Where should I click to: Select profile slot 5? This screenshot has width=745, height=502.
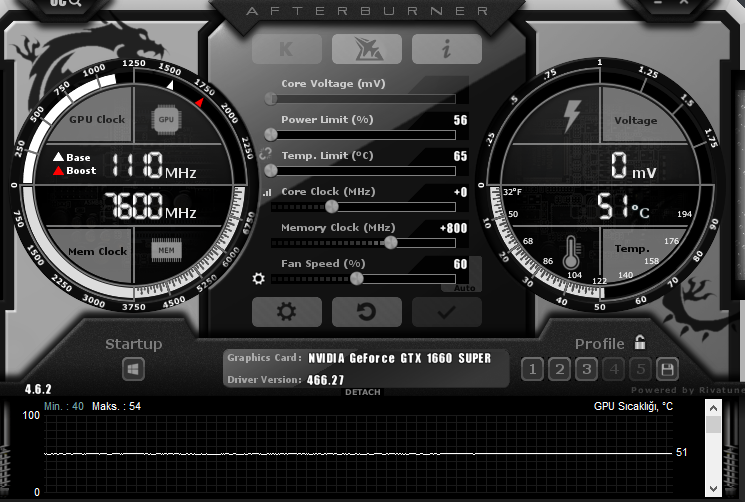tap(640, 369)
